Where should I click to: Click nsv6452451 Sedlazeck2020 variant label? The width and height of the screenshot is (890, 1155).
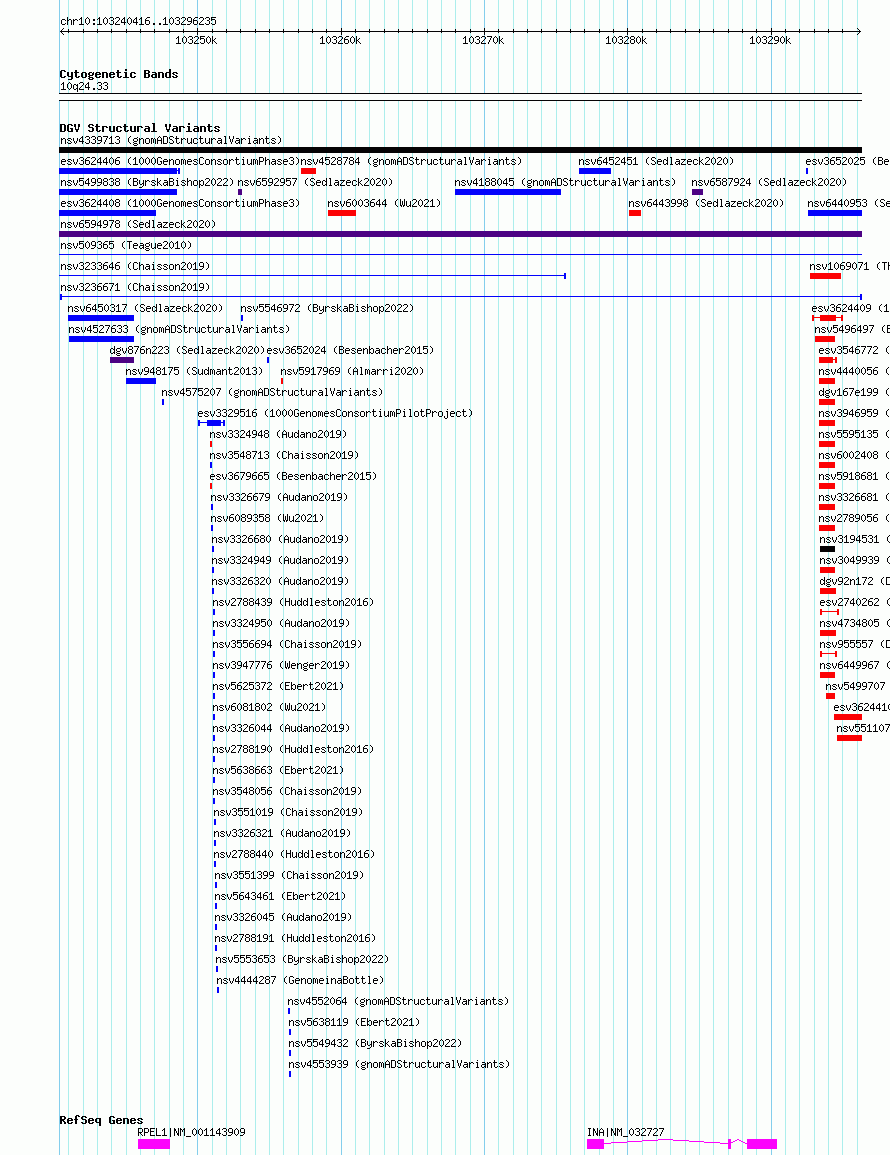click(656, 161)
